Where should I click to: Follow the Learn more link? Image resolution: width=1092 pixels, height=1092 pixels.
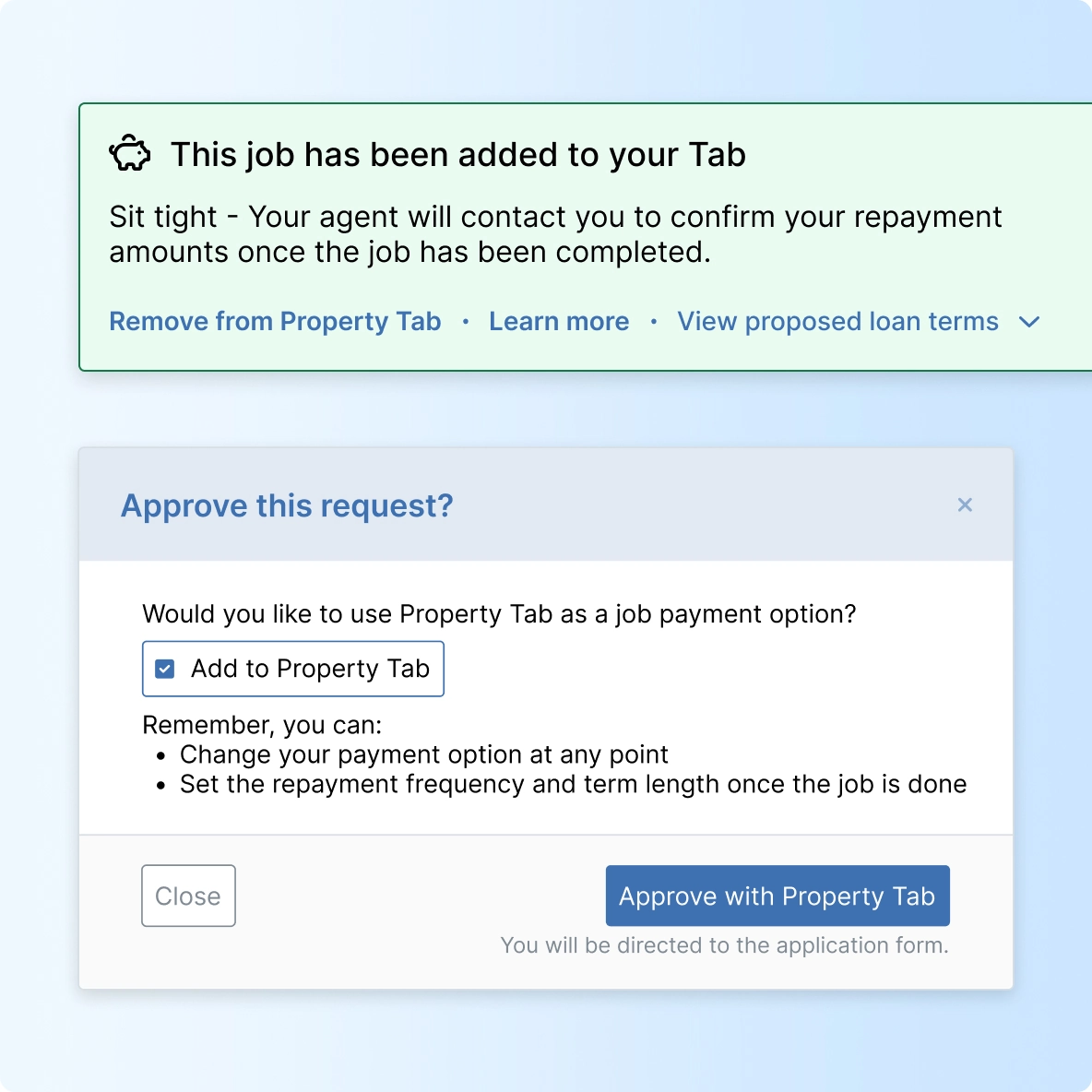tap(559, 322)
